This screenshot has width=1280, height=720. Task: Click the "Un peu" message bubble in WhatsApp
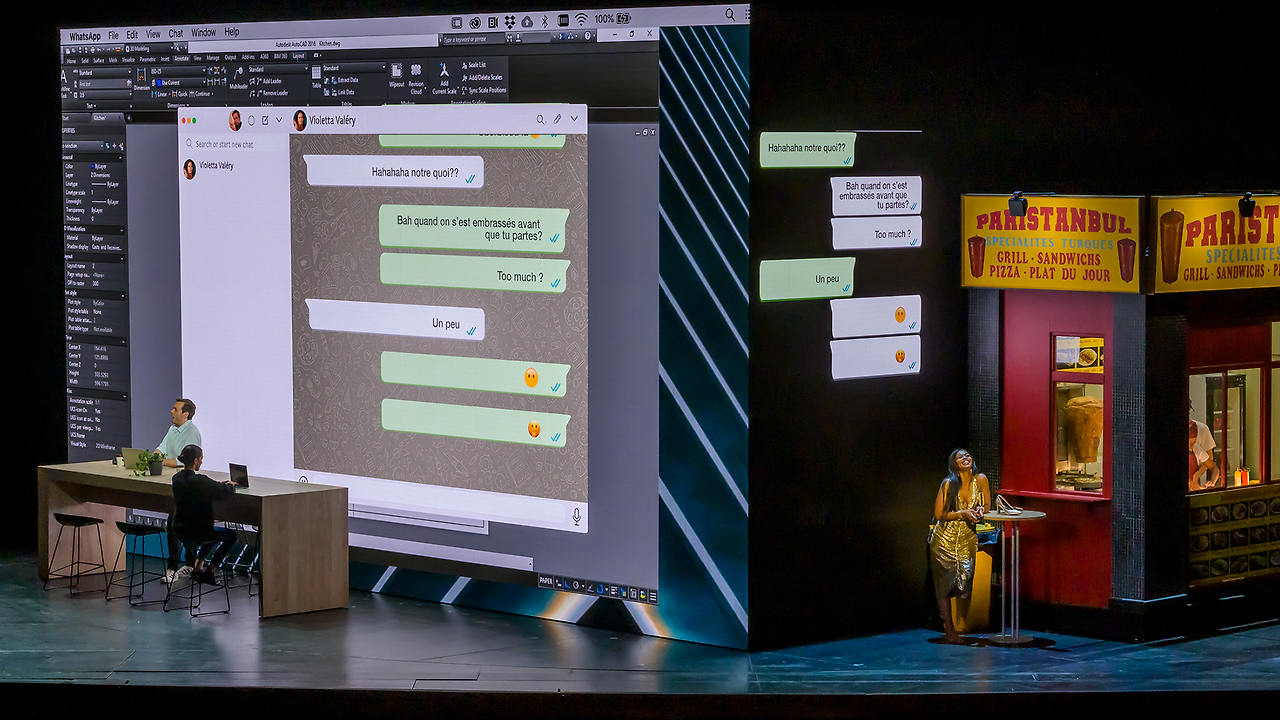point(395,320)
